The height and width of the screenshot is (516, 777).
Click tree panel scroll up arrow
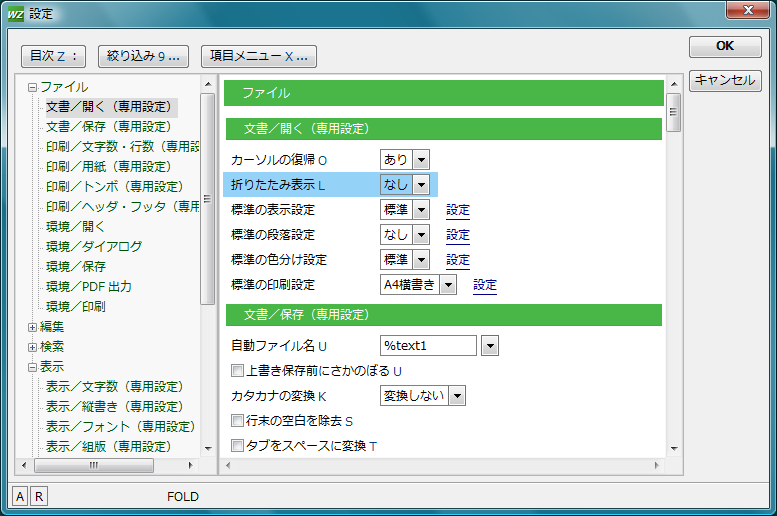point(208,84)
